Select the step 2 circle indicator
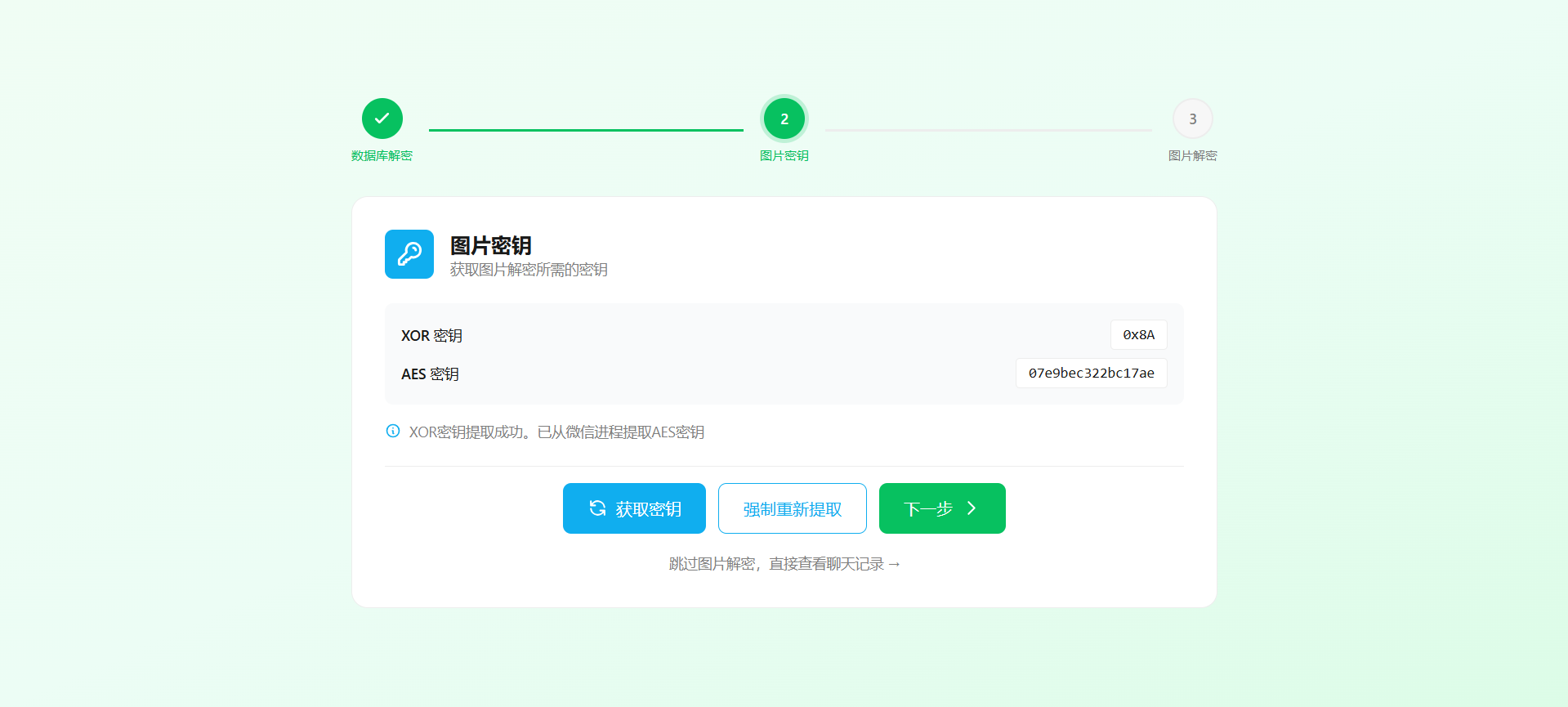The image size is (1568, 707). tap(784, 119)
